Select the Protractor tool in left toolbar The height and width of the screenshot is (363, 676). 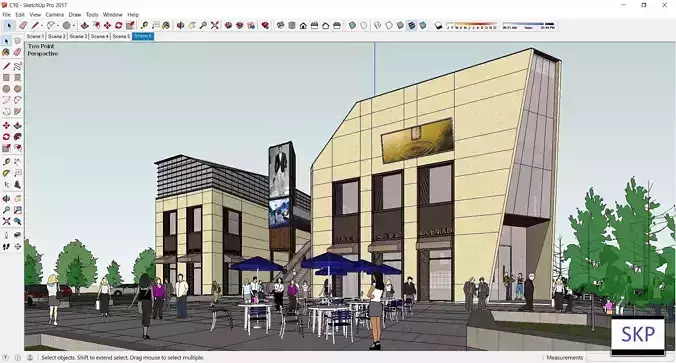coord(6,173)
